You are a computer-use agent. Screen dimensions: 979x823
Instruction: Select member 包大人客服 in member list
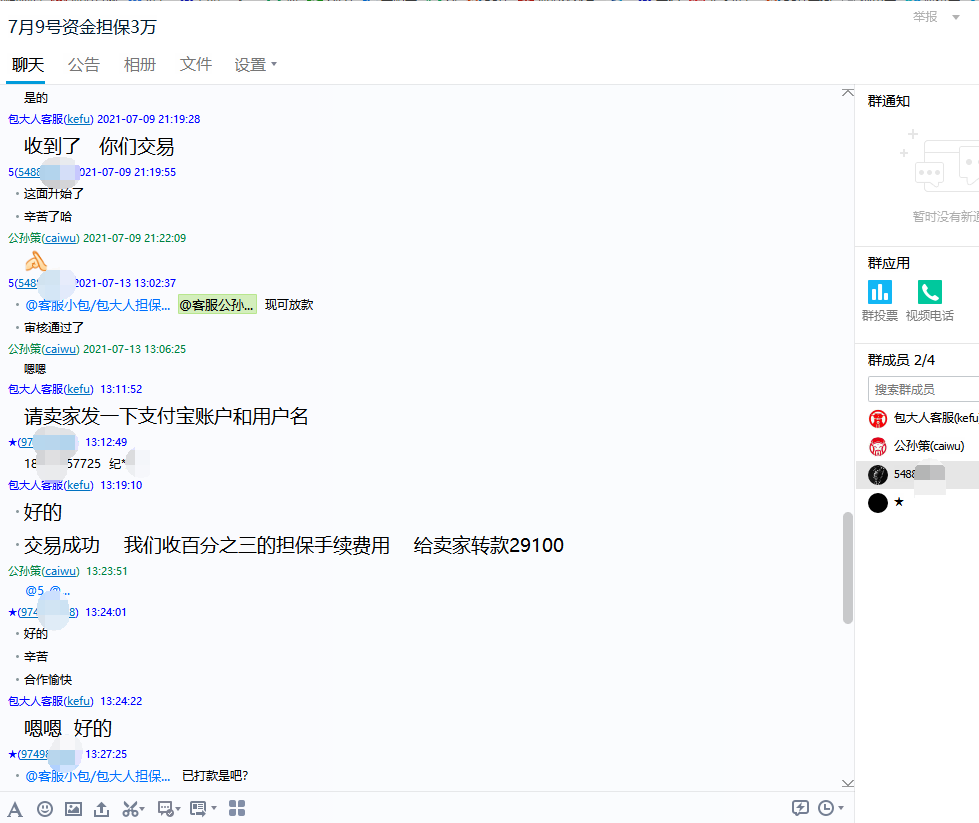coord(923,418)
